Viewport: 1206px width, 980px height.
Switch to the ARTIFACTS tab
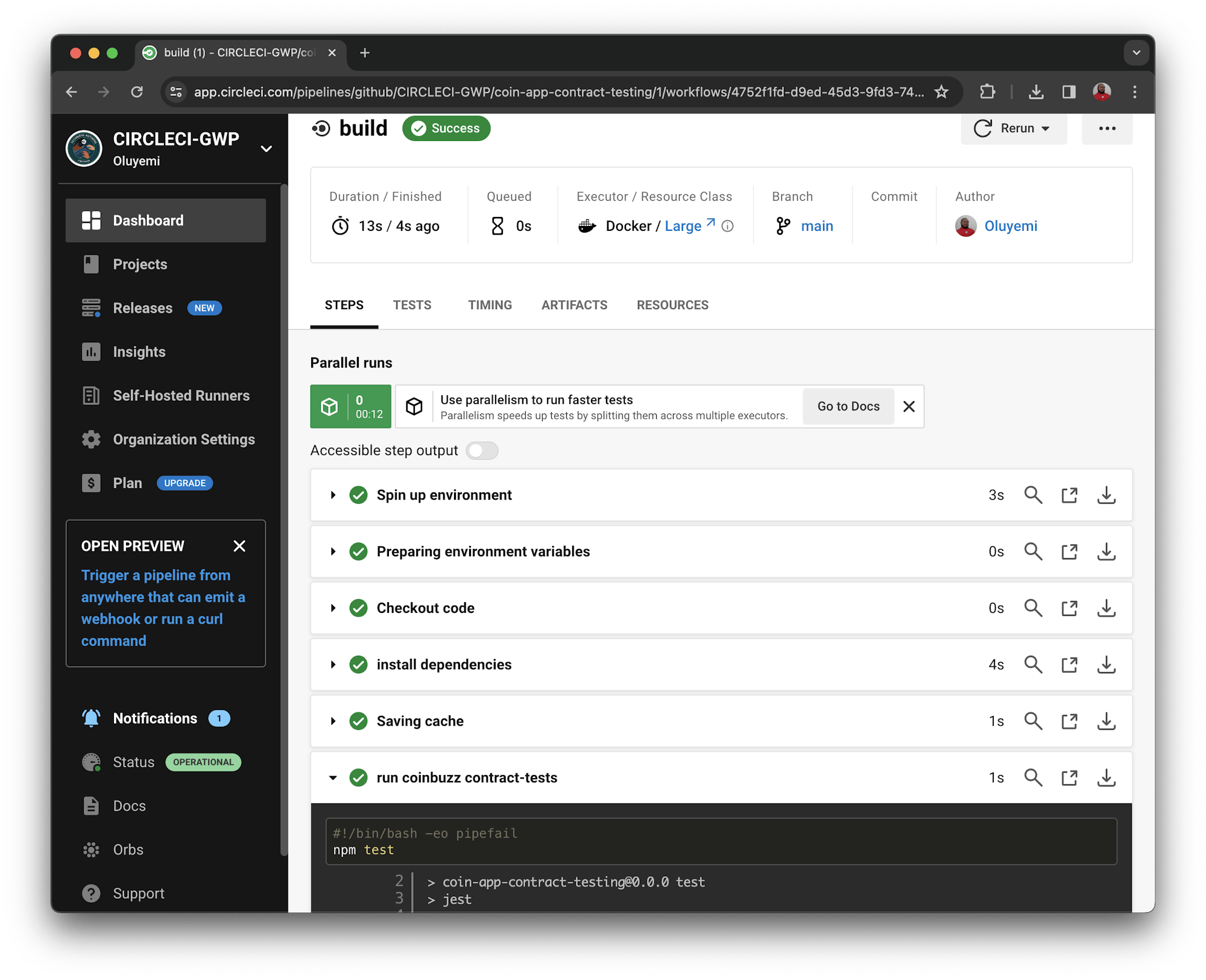click(573, 305)
